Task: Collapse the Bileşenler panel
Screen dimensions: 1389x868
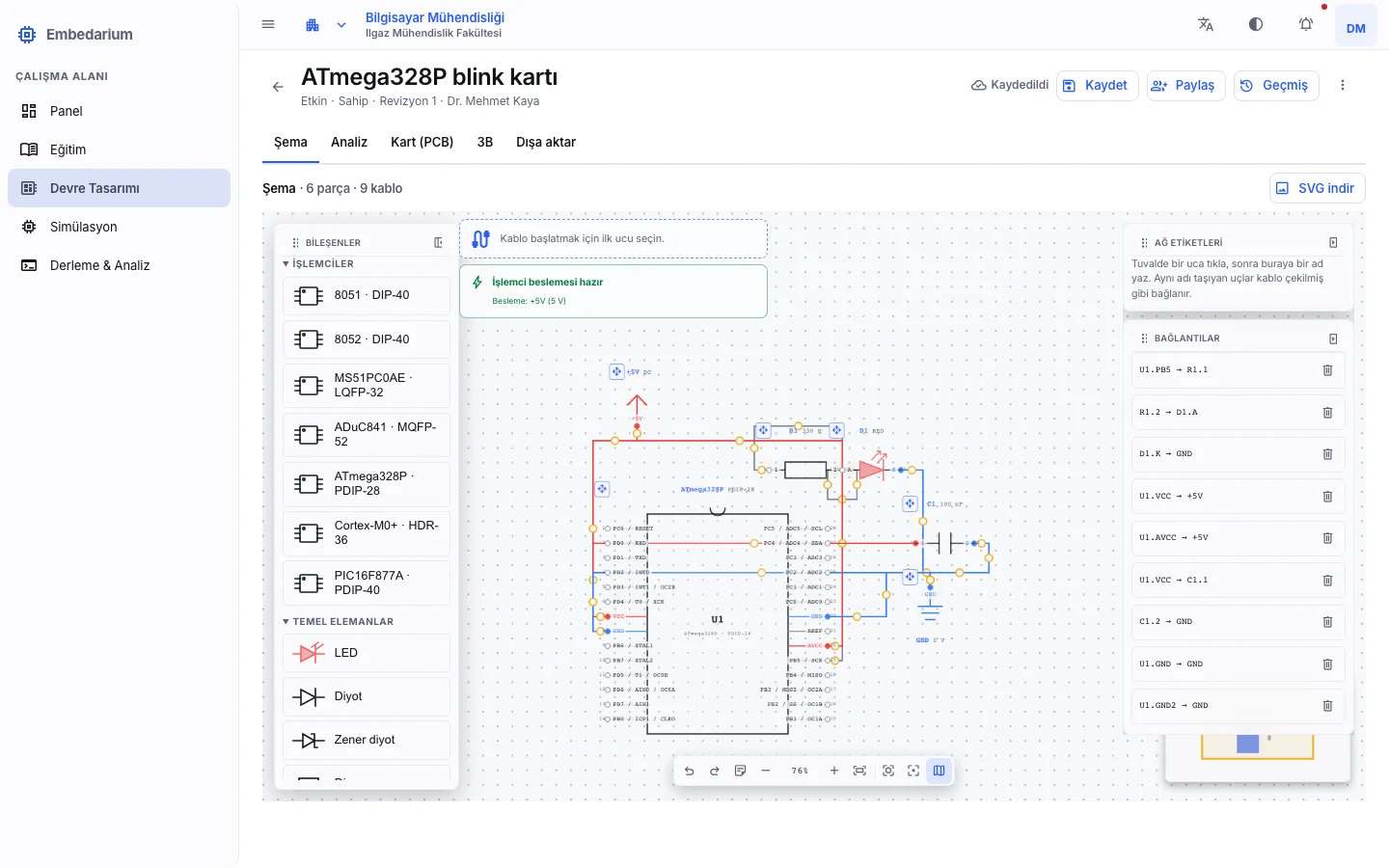Action: (x=438, y=243)
